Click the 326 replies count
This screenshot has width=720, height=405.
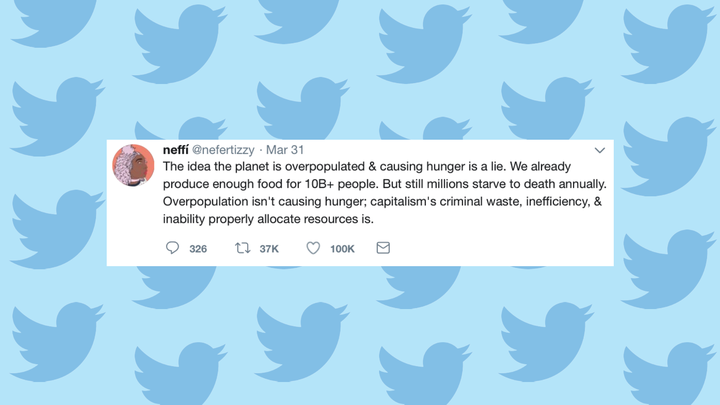click(x=198, y=249)
